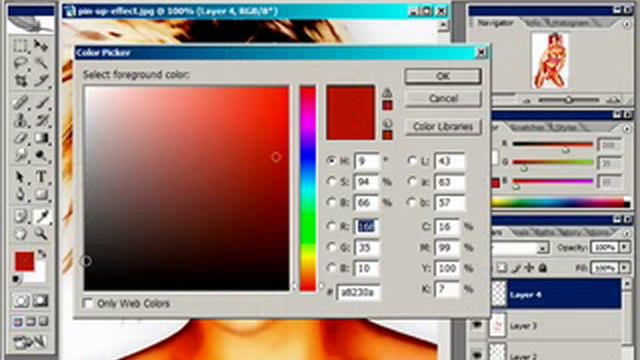
Task: Click the large saturation-brightness color field
Action: 187,188
